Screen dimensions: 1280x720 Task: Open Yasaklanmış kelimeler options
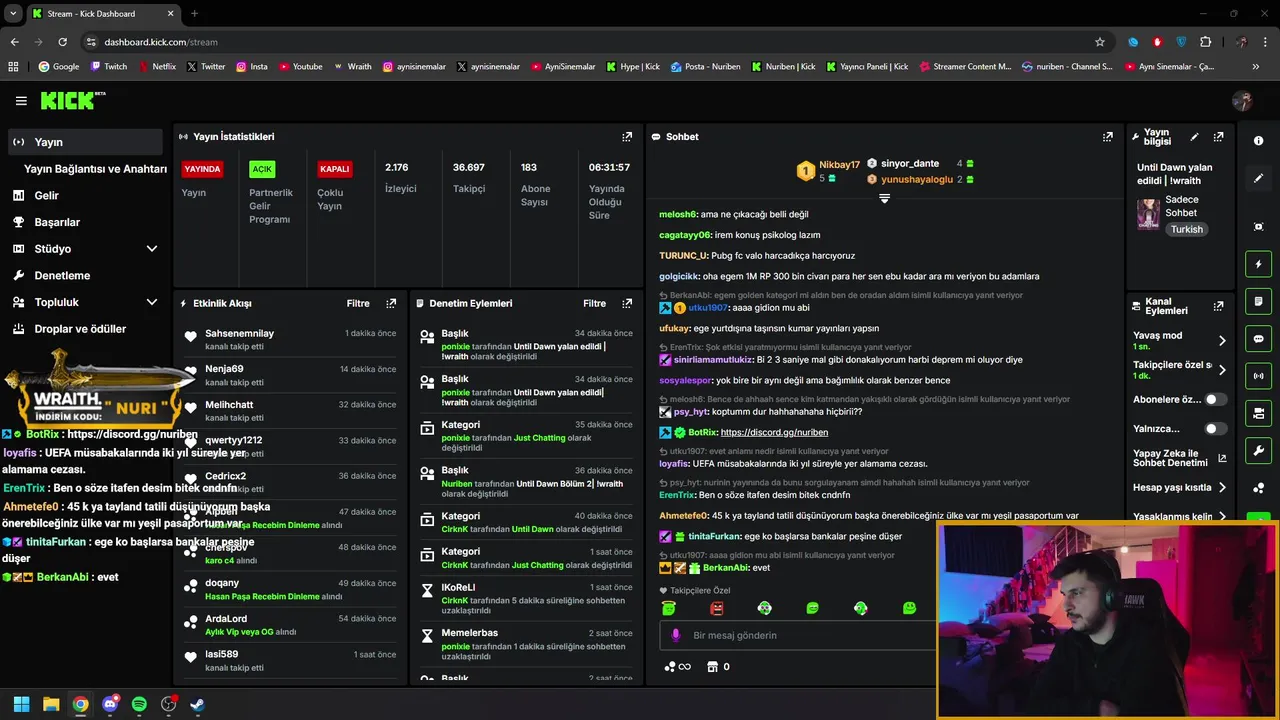[x=1180, y=517]
